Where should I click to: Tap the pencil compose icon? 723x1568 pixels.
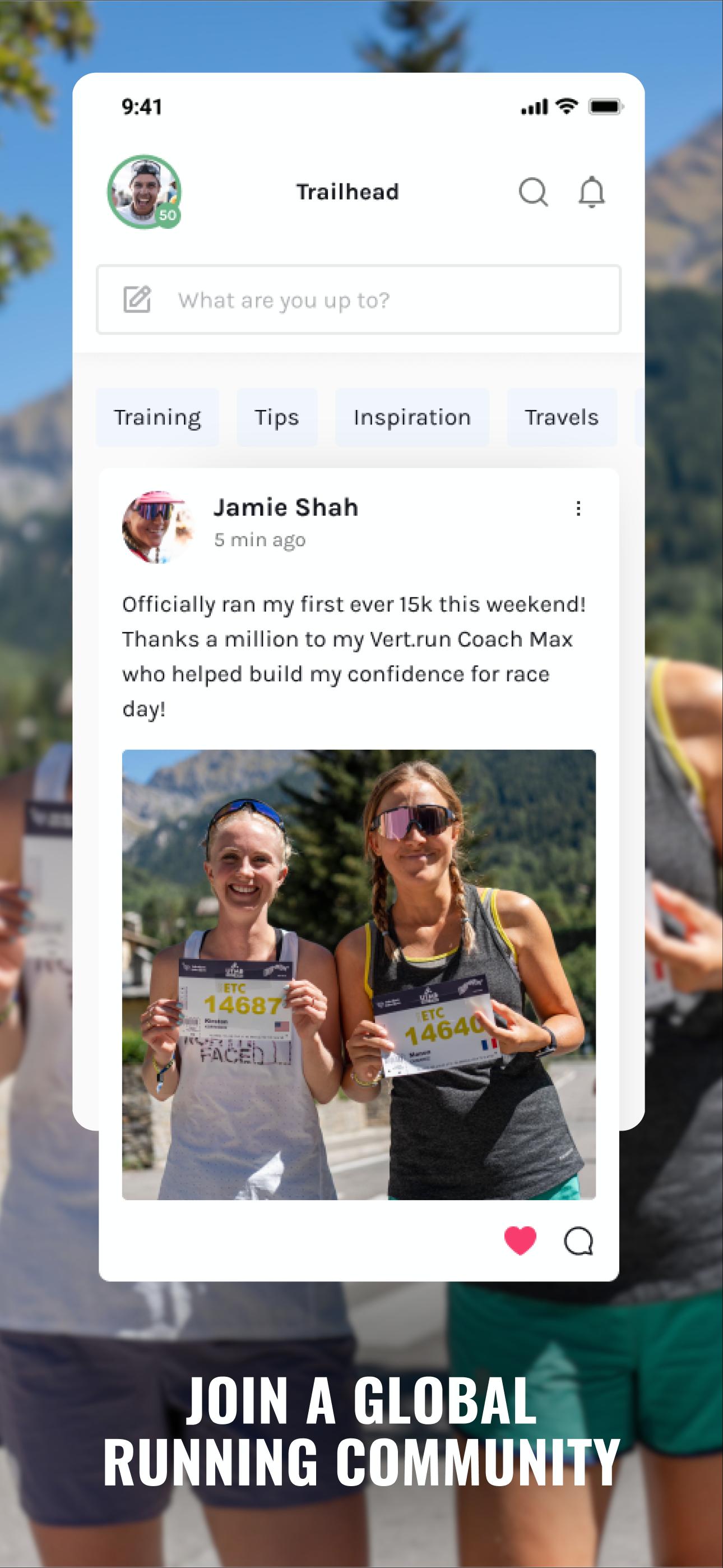coord(137,299)
